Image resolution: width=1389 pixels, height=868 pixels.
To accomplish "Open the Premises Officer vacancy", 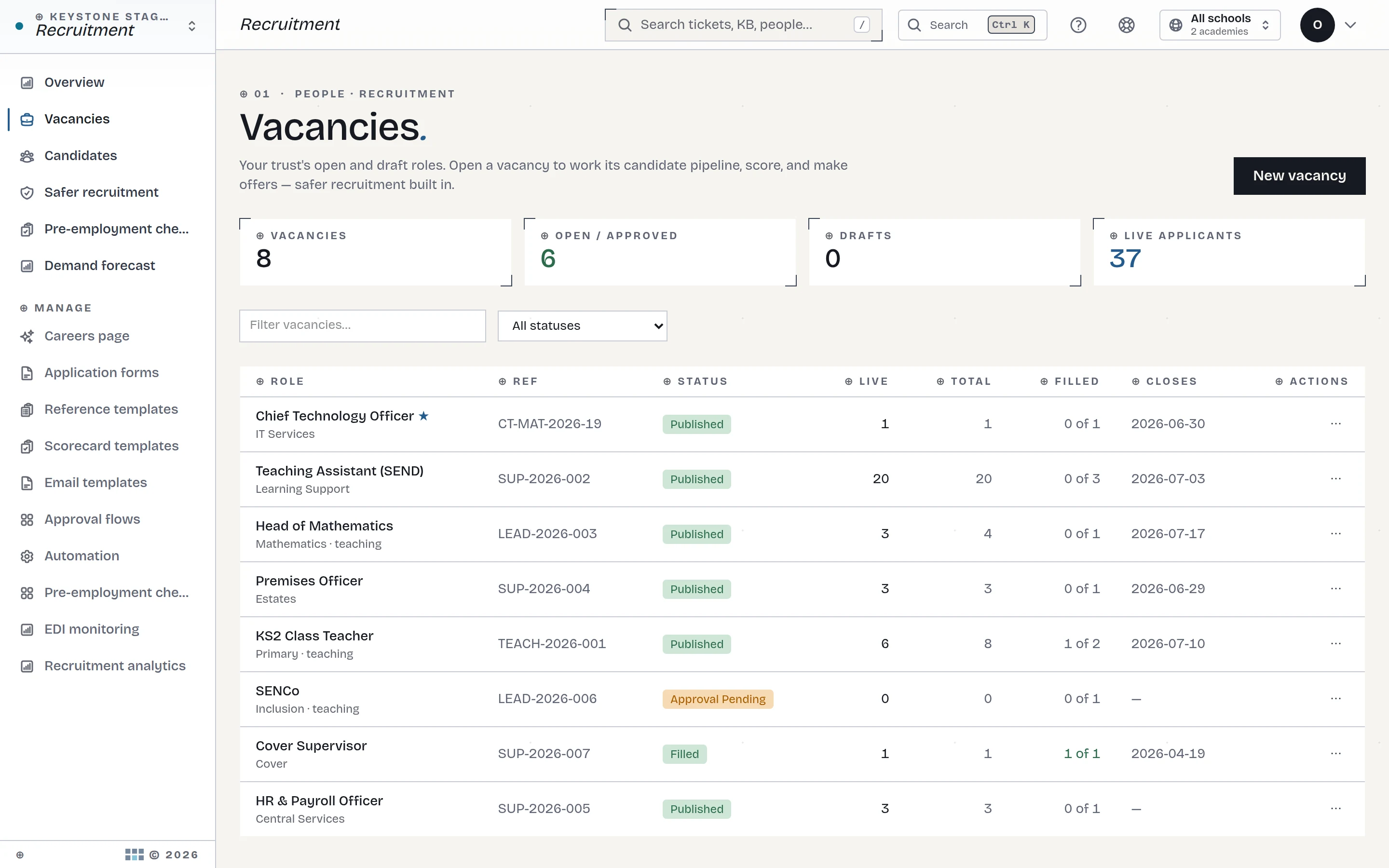I will coord(309,582).
